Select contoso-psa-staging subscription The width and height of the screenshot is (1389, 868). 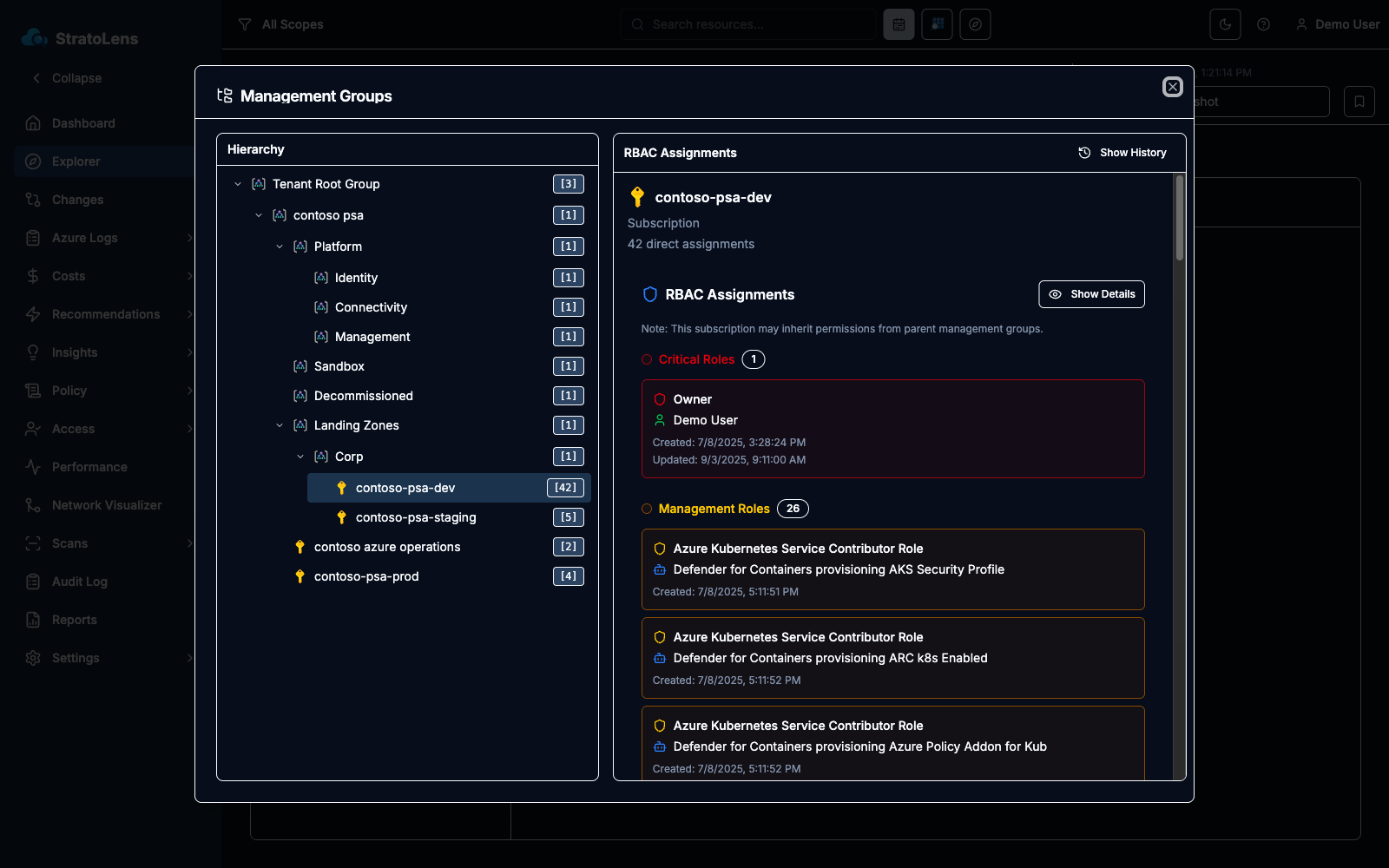pyautogui.click(x=449, y=517)
